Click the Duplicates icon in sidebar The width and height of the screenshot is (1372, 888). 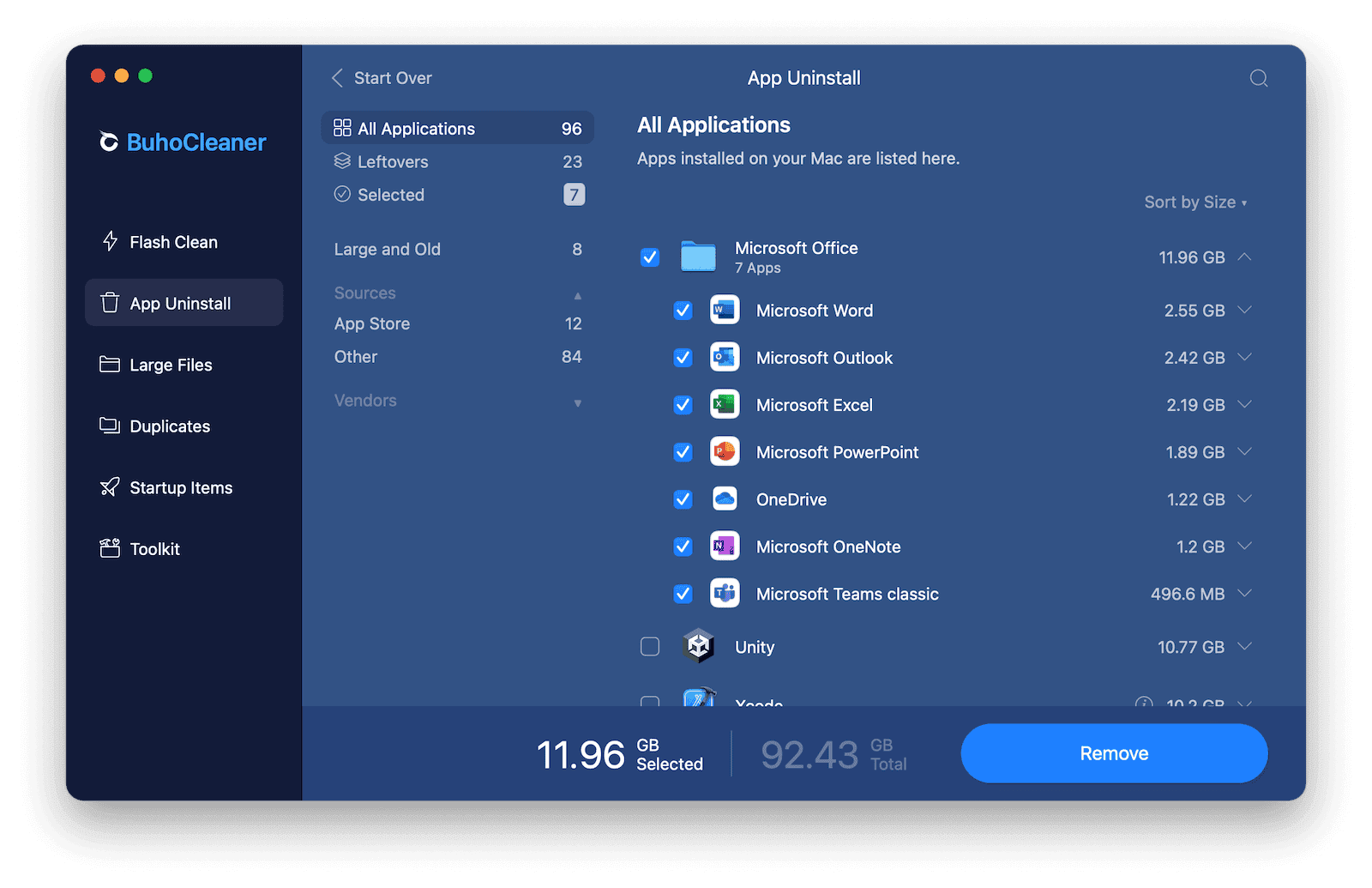[x=110, y=426]
